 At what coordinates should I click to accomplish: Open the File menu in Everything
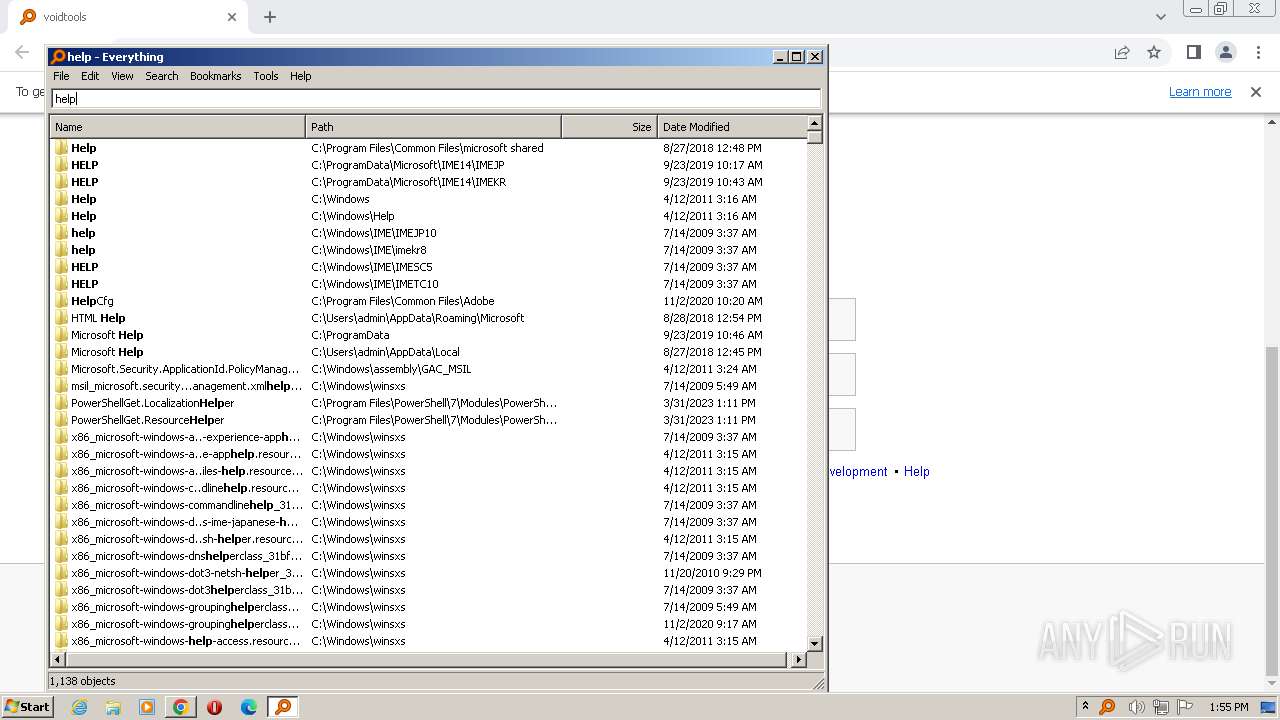coord(61,76)
